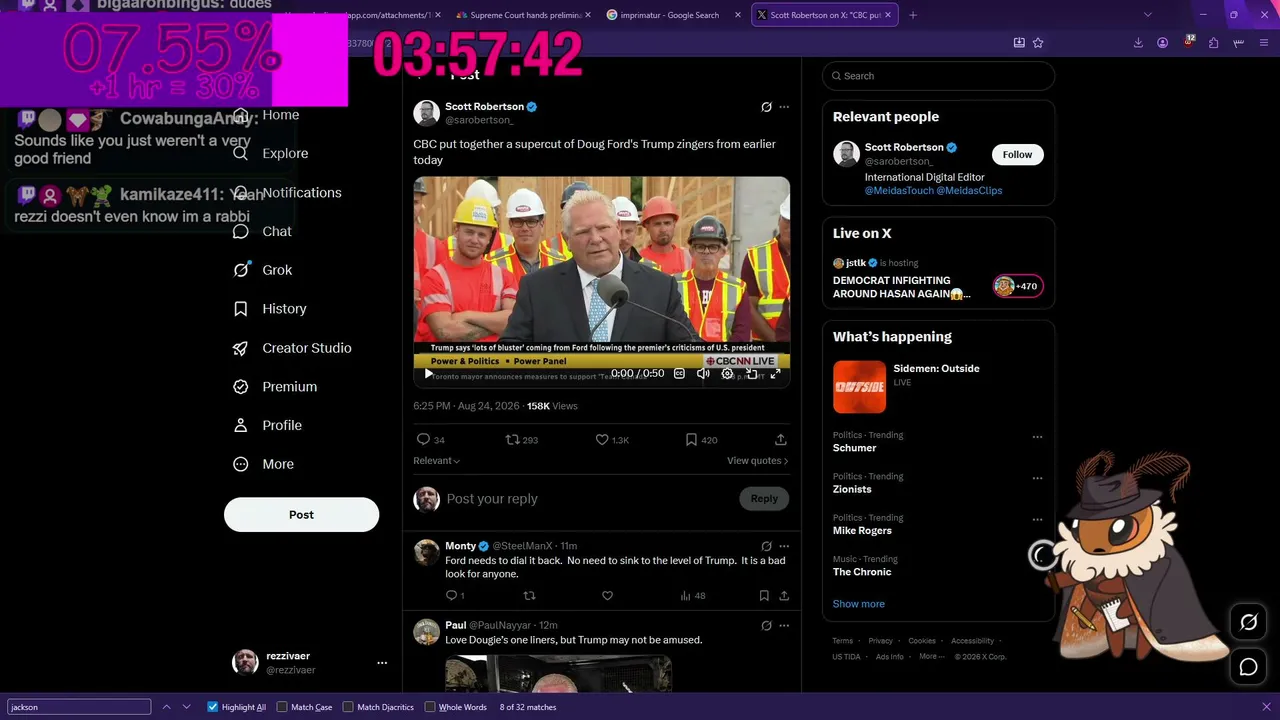Switch to the Supreme Court browser tab
Screen dimensions: 1280x720
tap(523, 15)
